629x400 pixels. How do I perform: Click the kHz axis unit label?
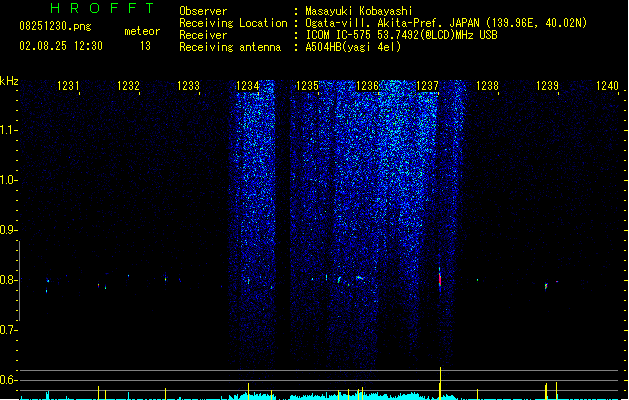click(x=9, y=81)
